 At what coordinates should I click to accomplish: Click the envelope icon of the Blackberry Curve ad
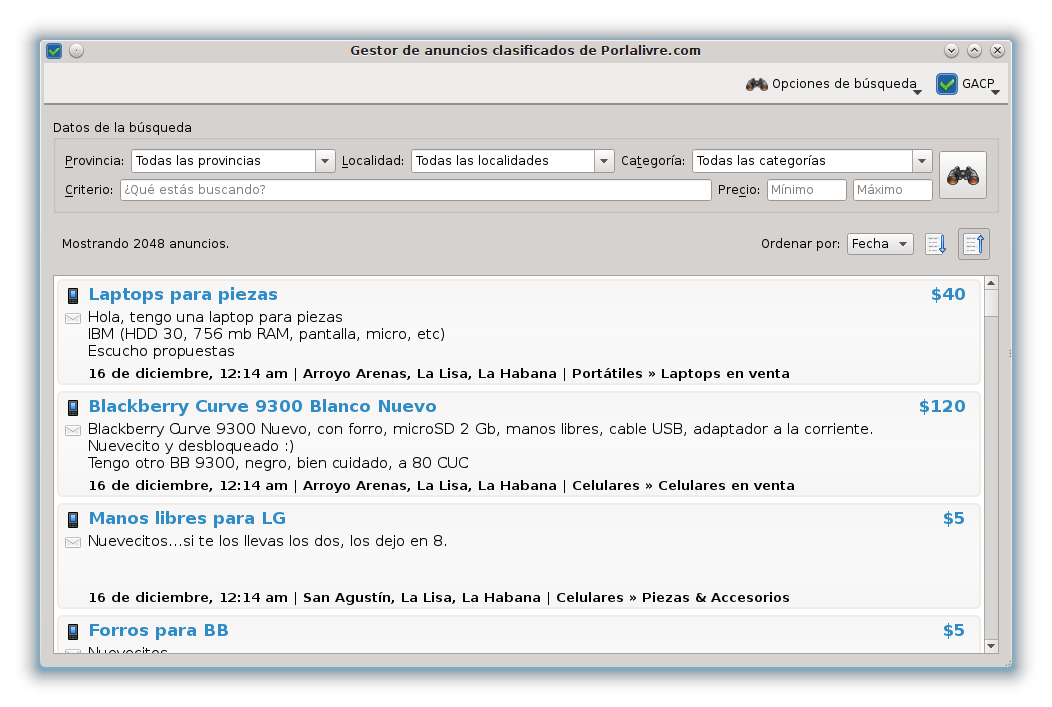(72, 430)
